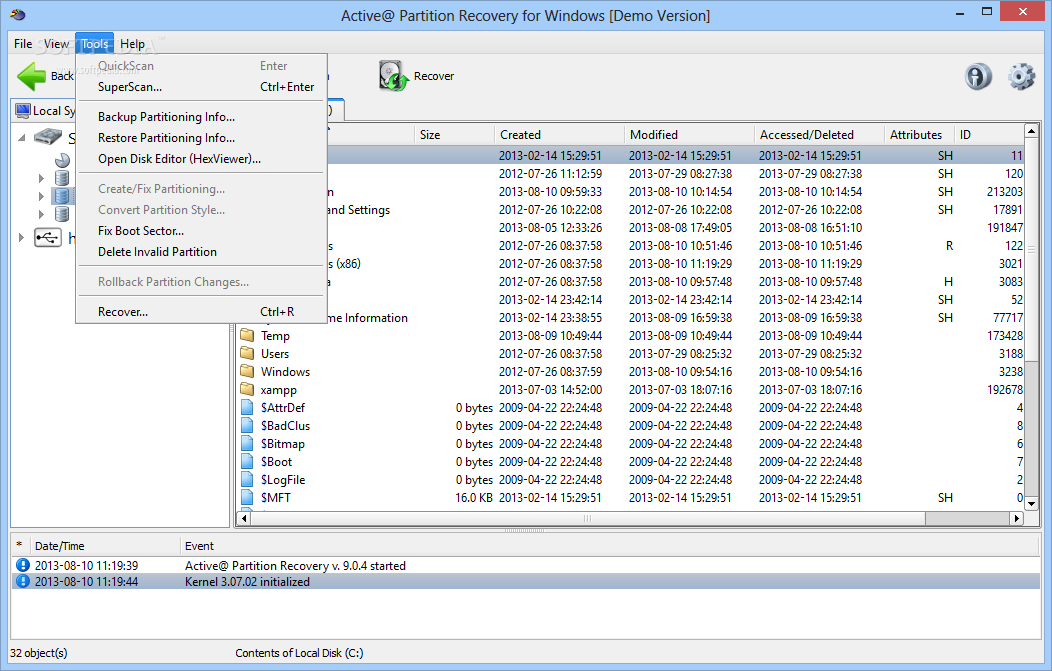Select the unallocated pie-chart icon in tree
The height and width of the screenshot is (671, 1052).
point(62,160)
